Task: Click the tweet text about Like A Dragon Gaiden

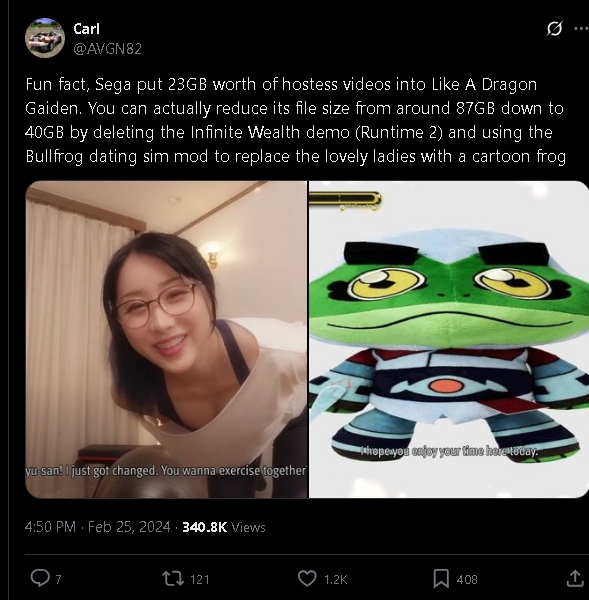Action: (x=295, y=120)
